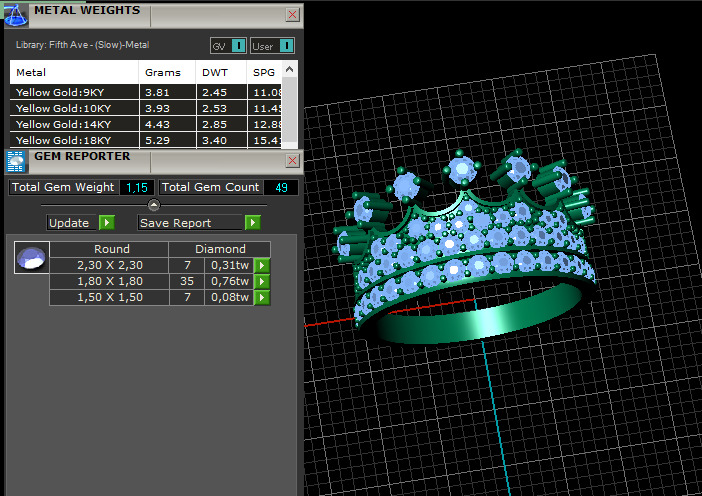The width and height of the screenshot is (702, 496).
Task: Click the DWT column header
Action: [x=221, y=73]
